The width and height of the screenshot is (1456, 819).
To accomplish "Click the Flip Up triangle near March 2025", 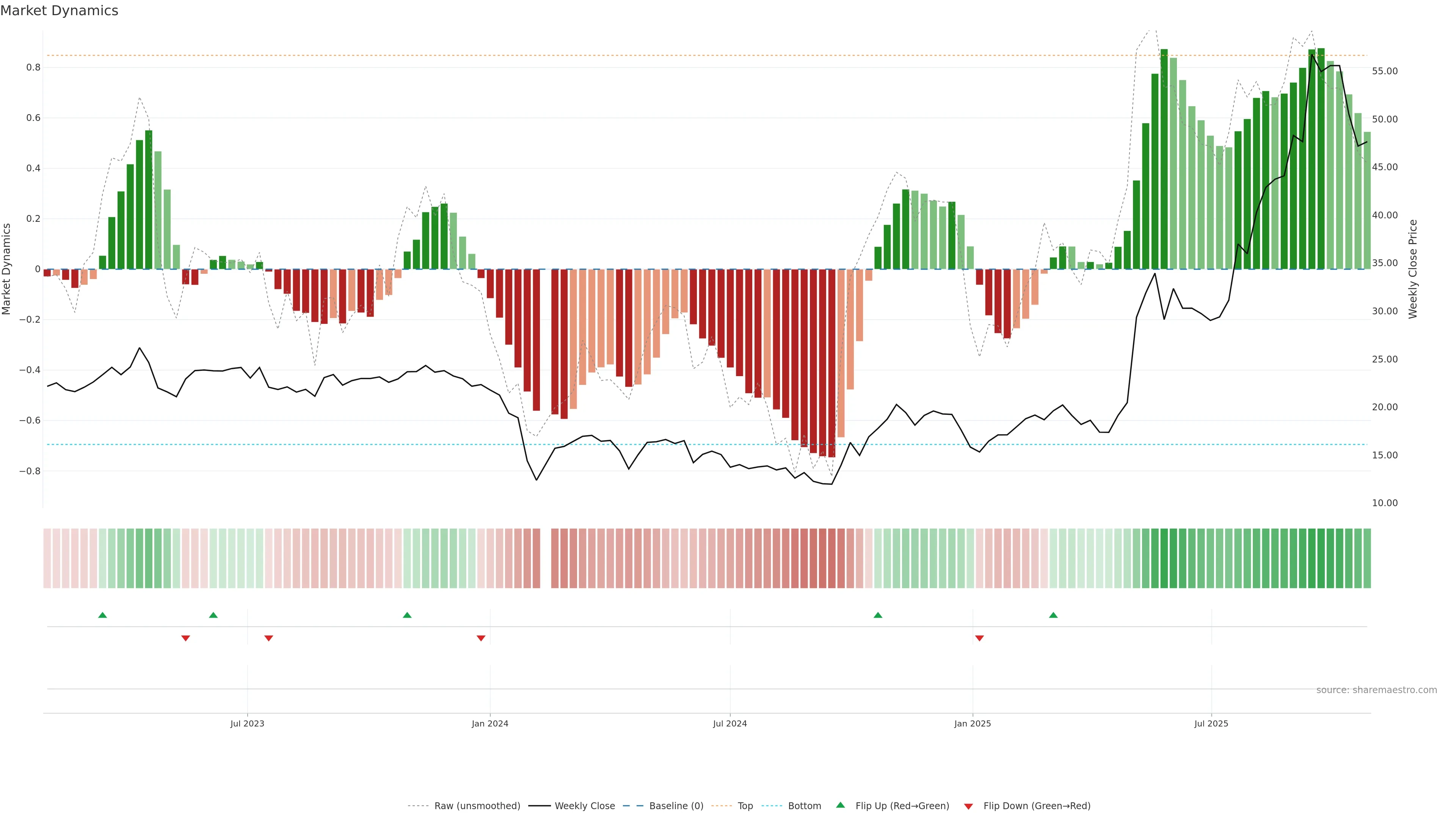I will [x=1053, y=615].
